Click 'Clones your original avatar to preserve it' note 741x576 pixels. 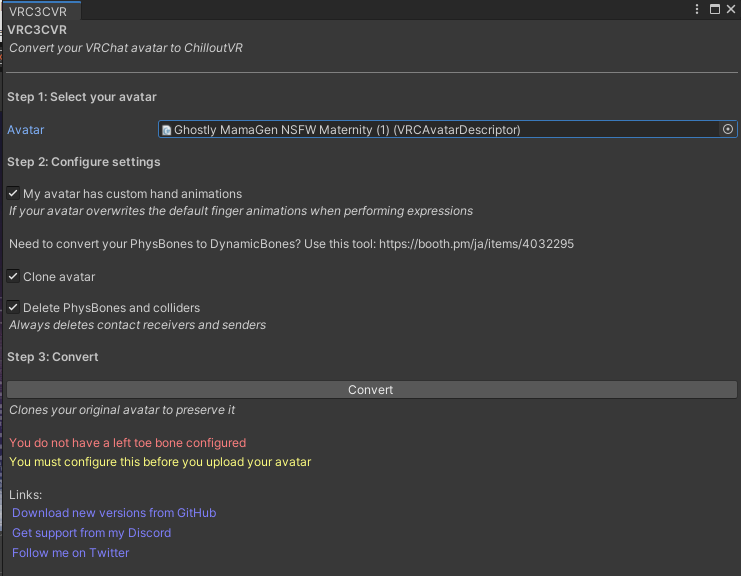122,410
